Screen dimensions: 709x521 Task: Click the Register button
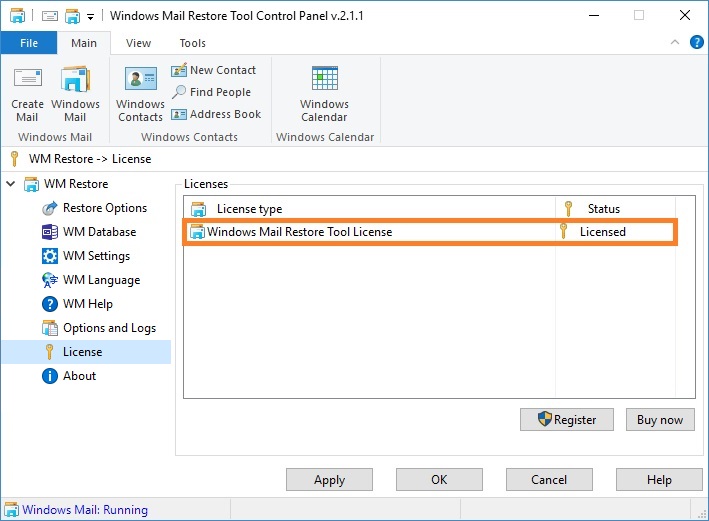point(567,420)
